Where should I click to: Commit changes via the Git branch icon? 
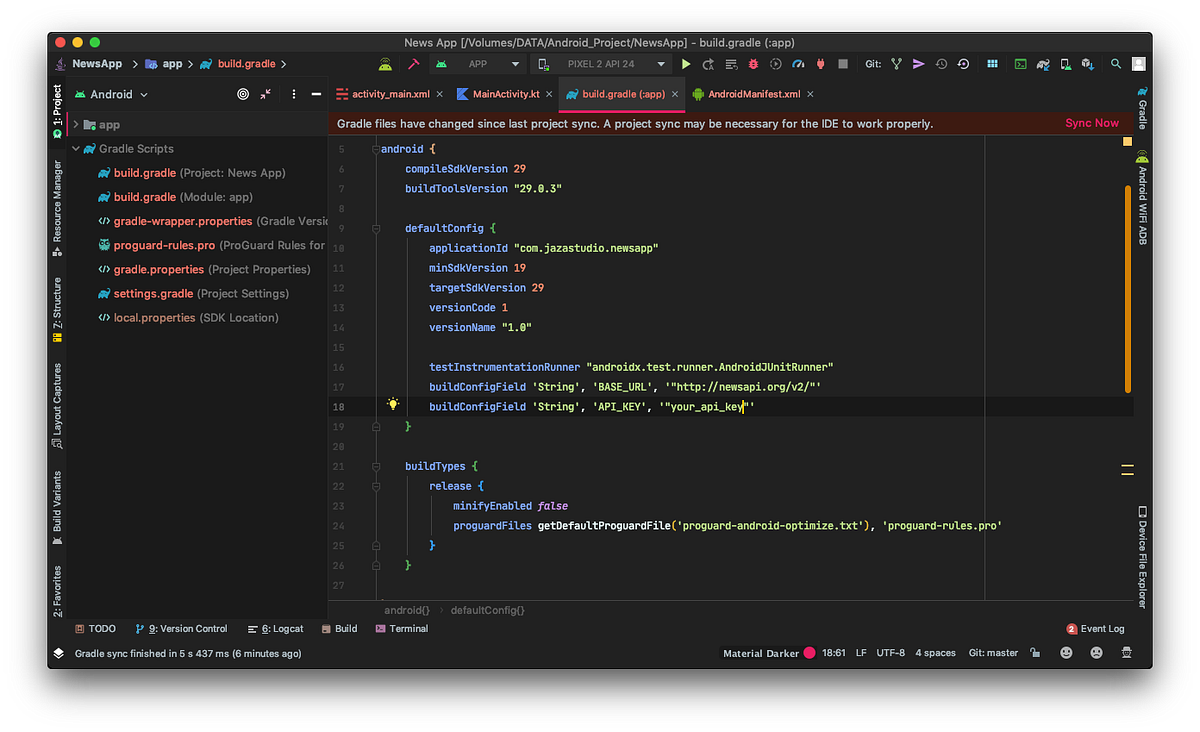[x=896, y=63]
